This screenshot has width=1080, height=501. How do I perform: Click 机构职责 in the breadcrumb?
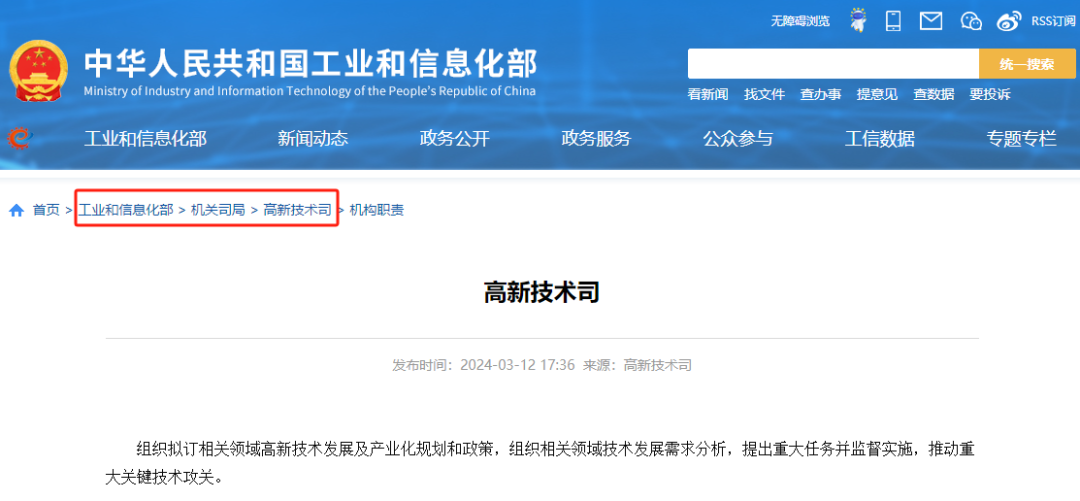point(377,210)
